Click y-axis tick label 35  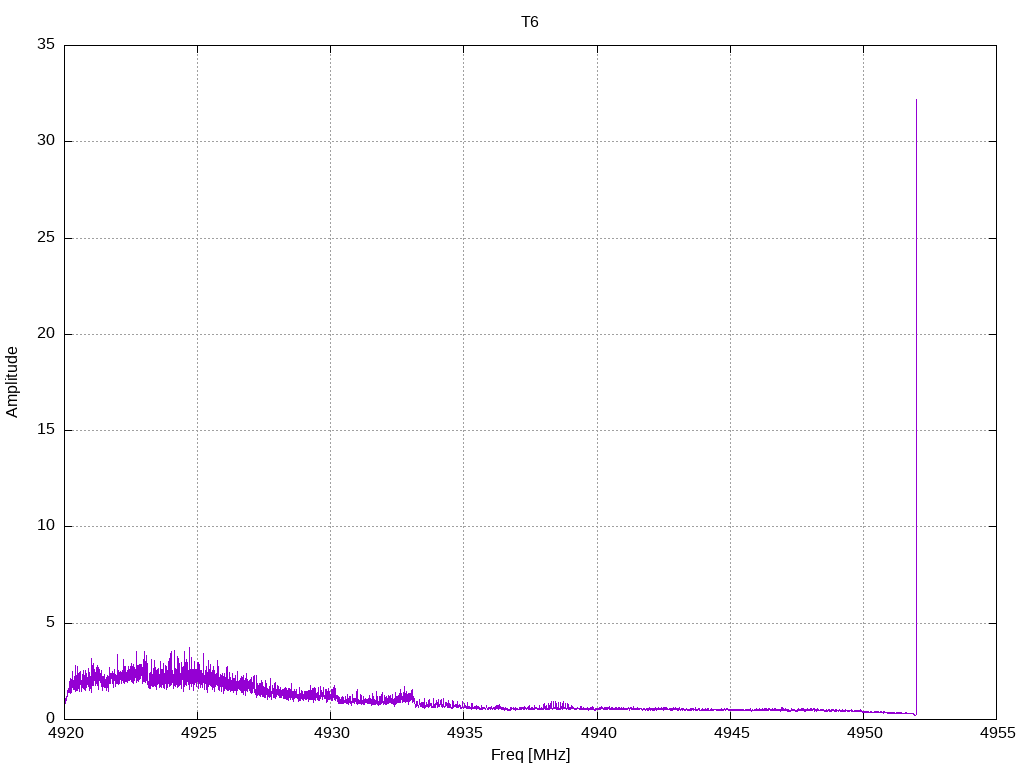click(46, 44)
